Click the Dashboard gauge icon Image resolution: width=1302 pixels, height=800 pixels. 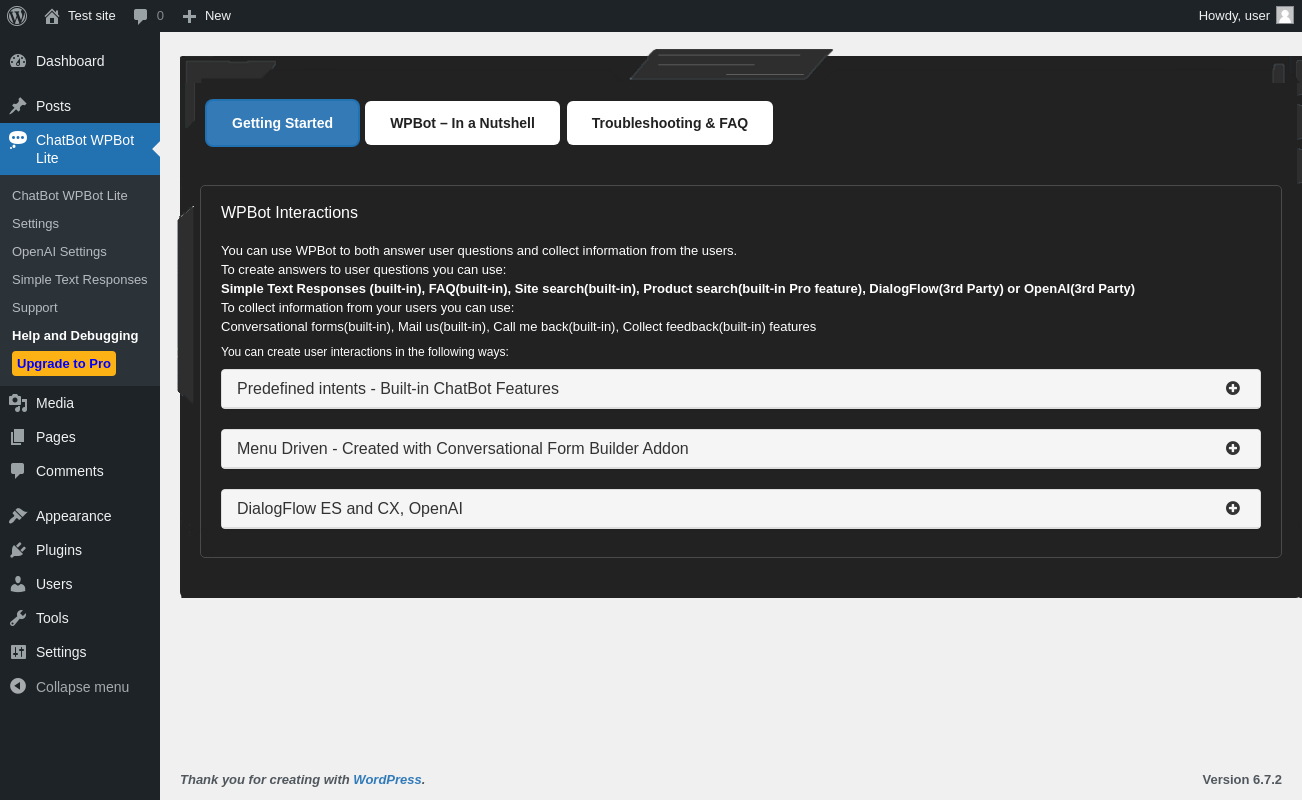click(18, 61)
